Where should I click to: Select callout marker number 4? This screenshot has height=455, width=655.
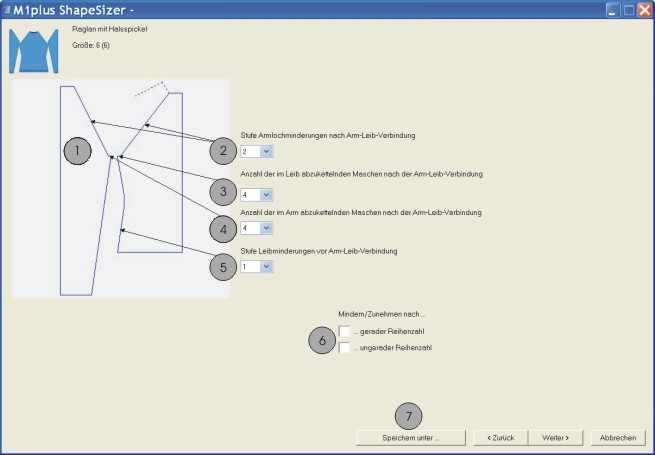pyautogui.click(x=223, y=229)
